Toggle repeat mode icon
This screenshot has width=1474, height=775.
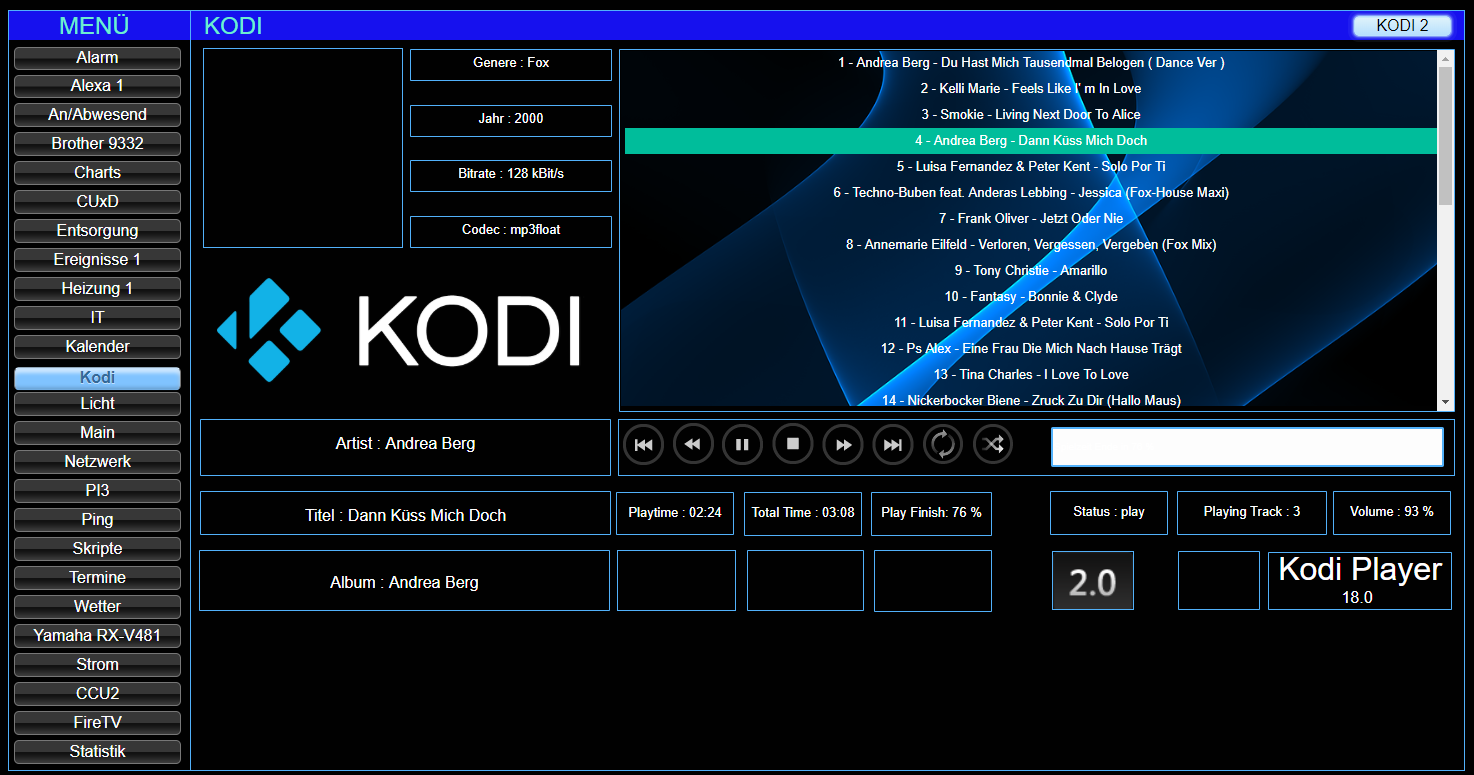[943, 444]
